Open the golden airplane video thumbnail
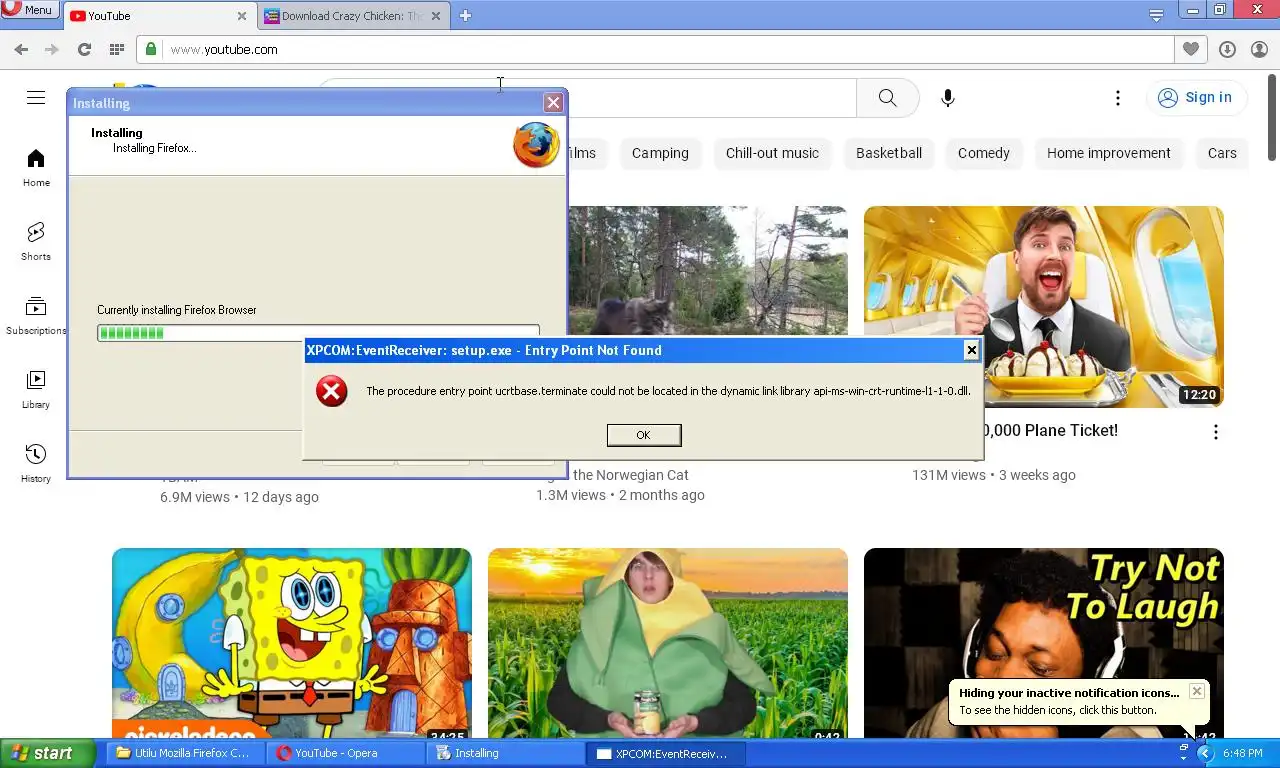The image size is (1280, 768). click(1044, 307)
